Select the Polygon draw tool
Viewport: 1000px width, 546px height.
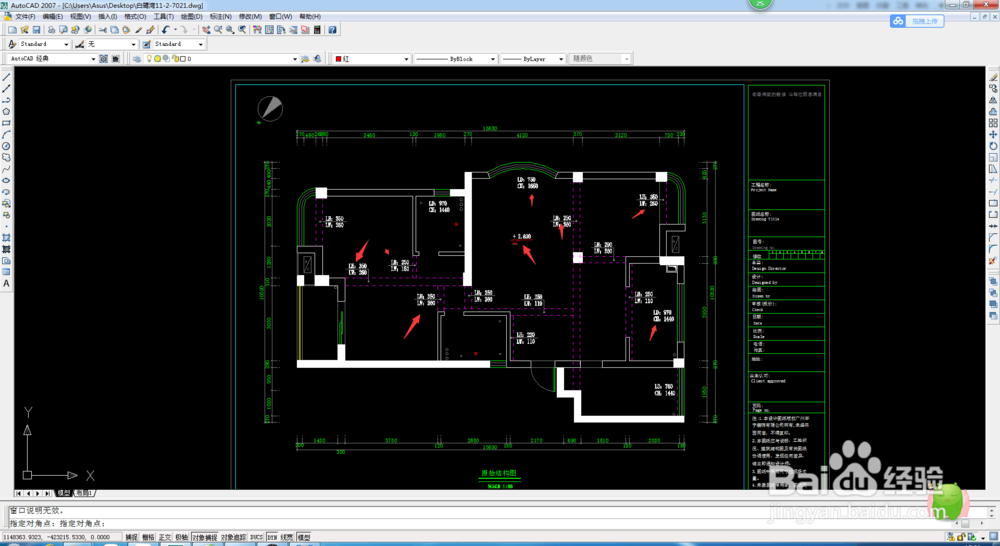7,111
